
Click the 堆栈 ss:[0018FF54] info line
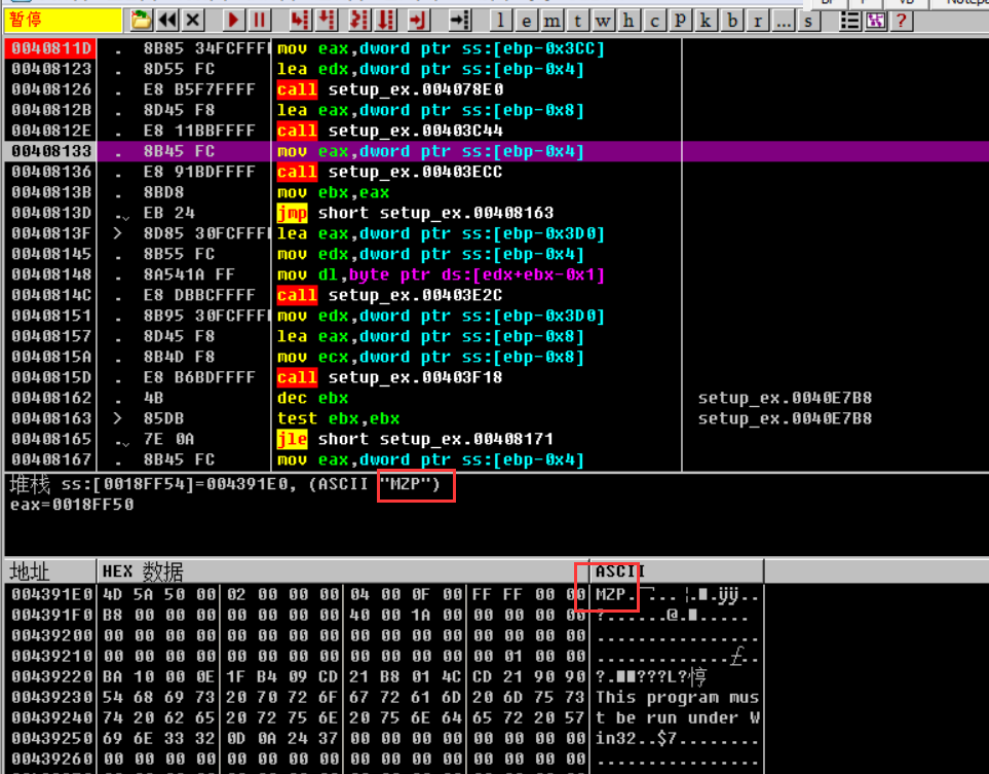[225, 484]
